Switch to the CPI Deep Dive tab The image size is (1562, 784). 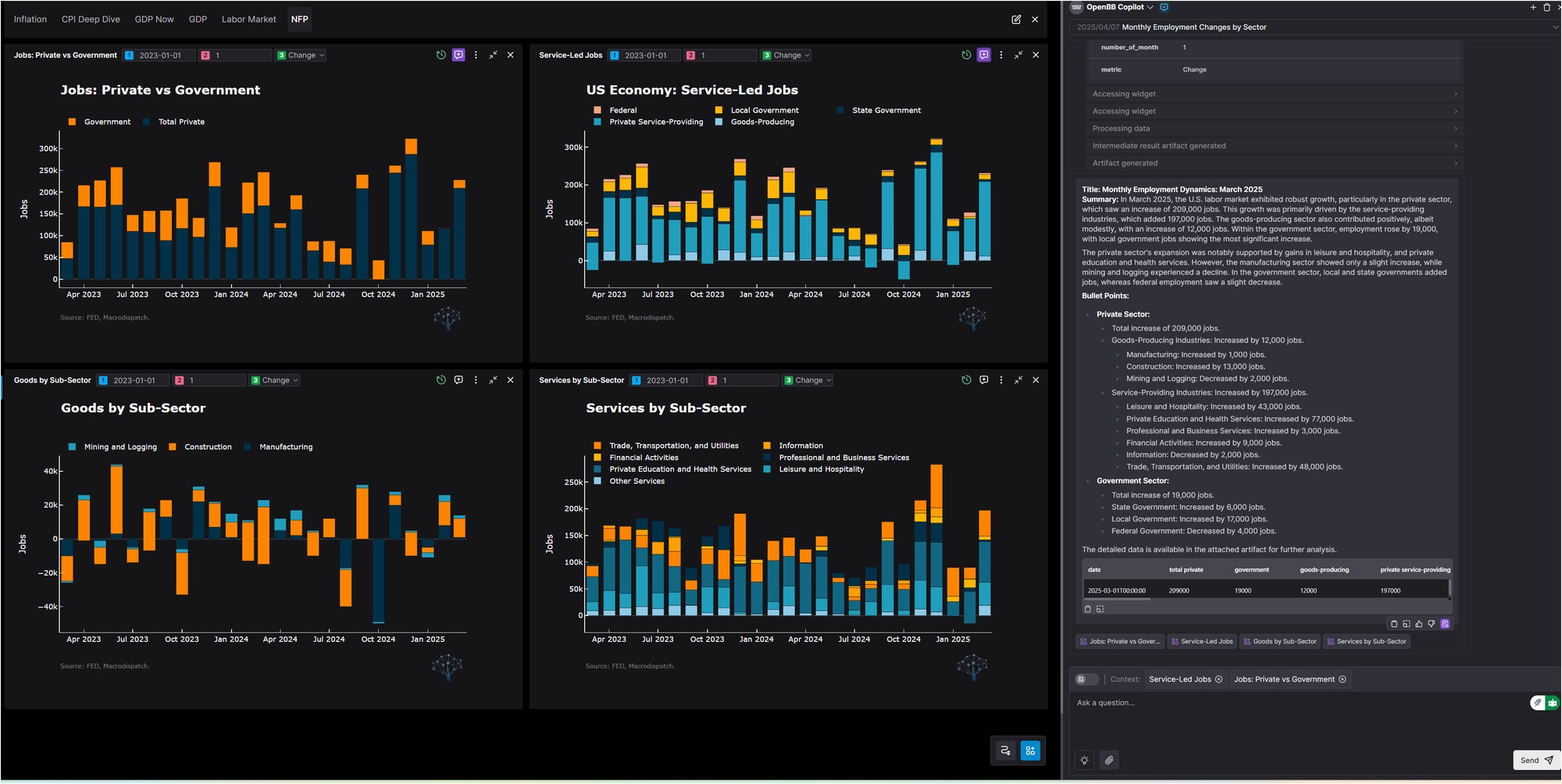(x=91, y=20)
